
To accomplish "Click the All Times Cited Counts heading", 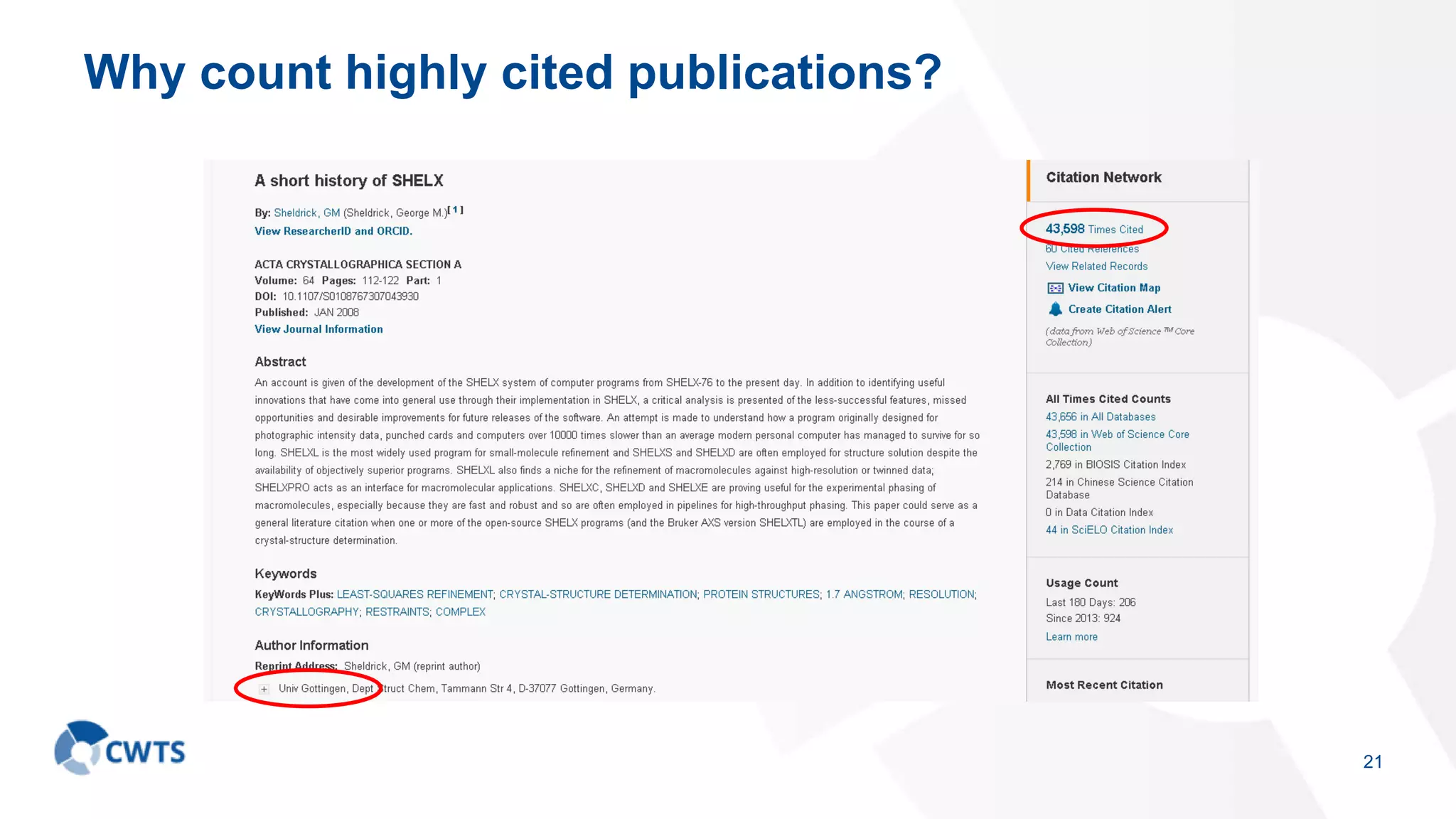I will coord(1108,399).
